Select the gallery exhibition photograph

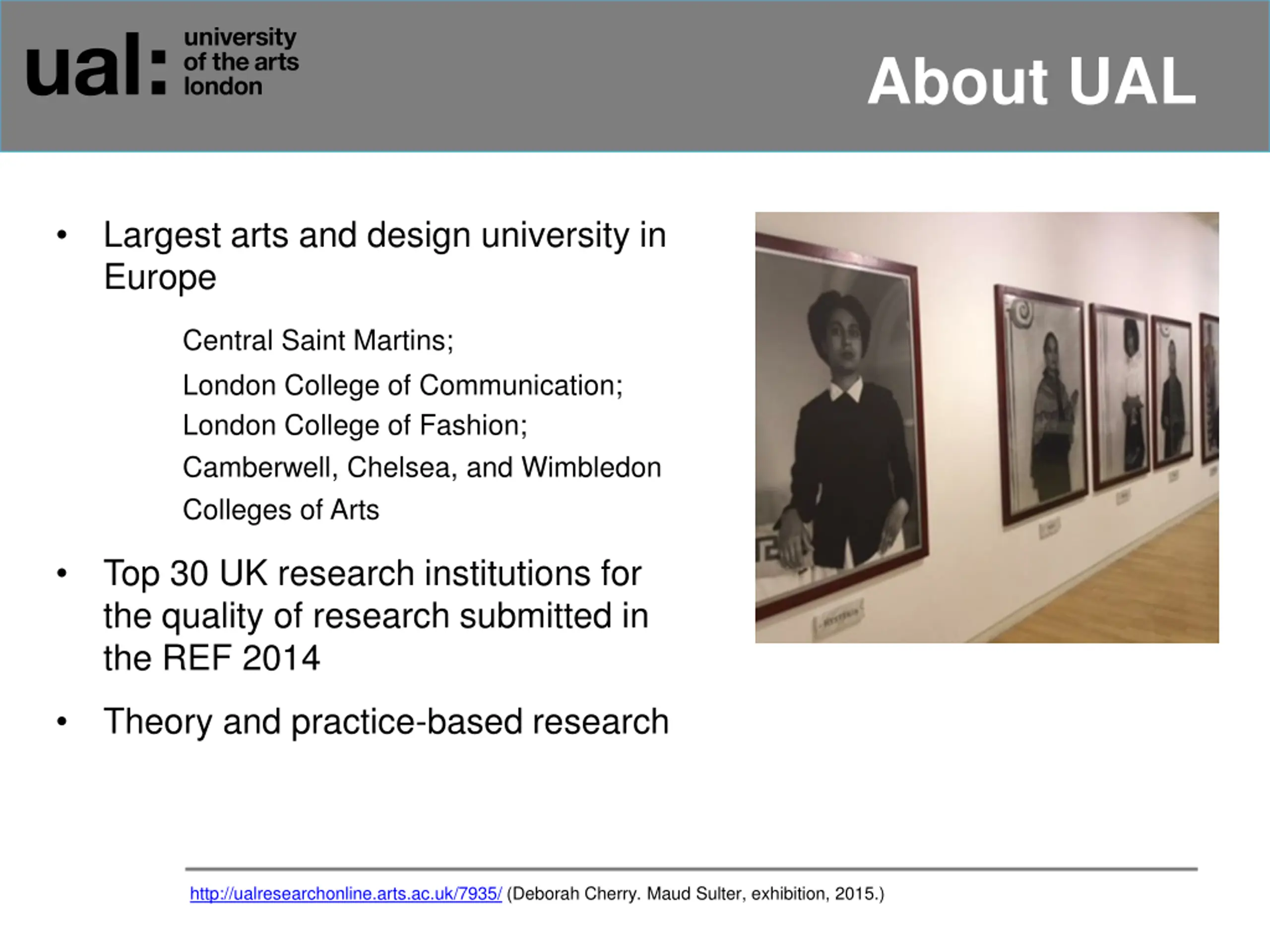(987, 427)
